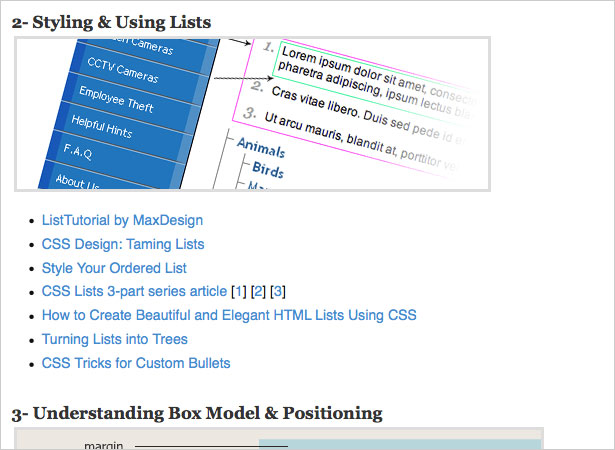This screenshot has width=615, height=450.
Task: Visit CSS Tricks for Custom Bullets link
Action: [136, 363]
